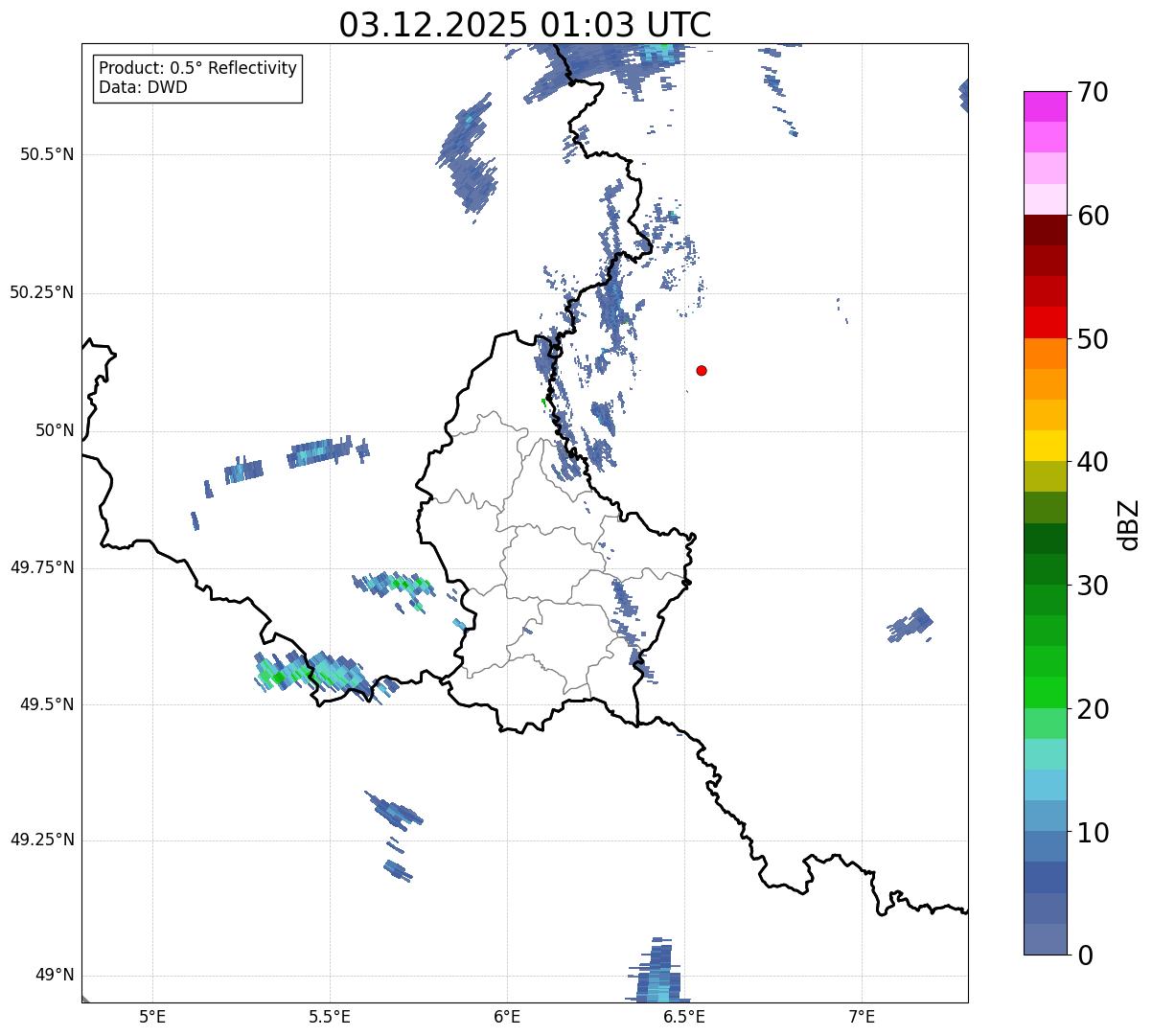Click the 50.25°N latitude label
Image resolution: width=1152 pixels, height=1036 pixels.
click(42, 292)
